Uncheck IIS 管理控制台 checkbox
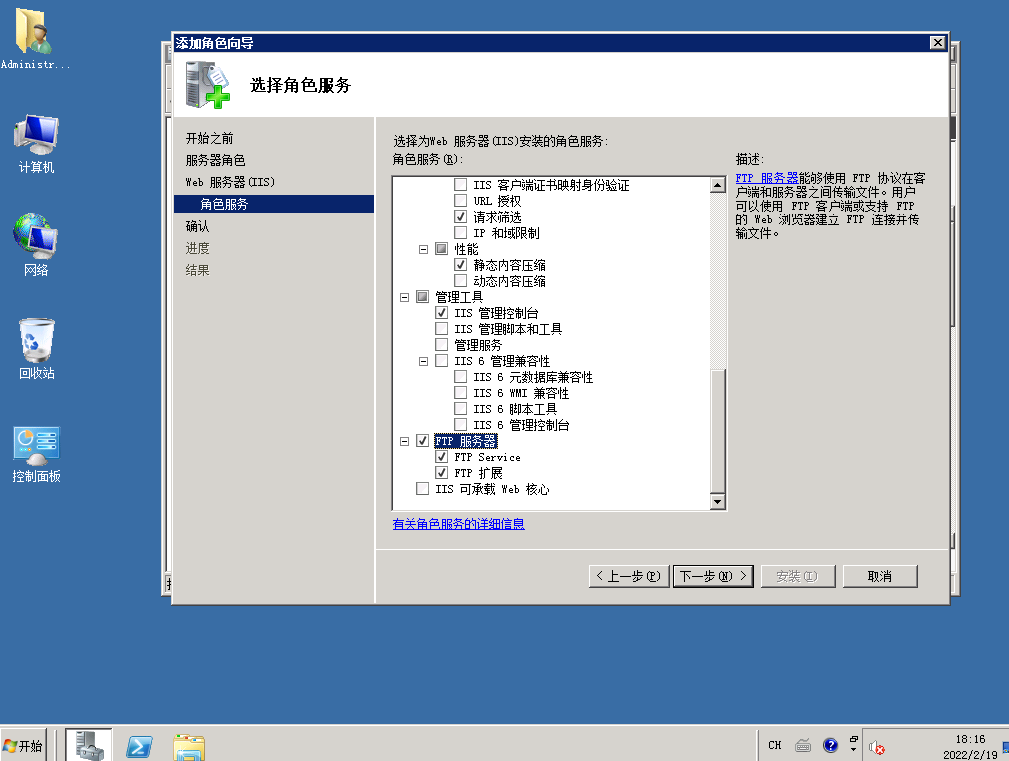Viewport: 1009px width, 761px height. 441,313
